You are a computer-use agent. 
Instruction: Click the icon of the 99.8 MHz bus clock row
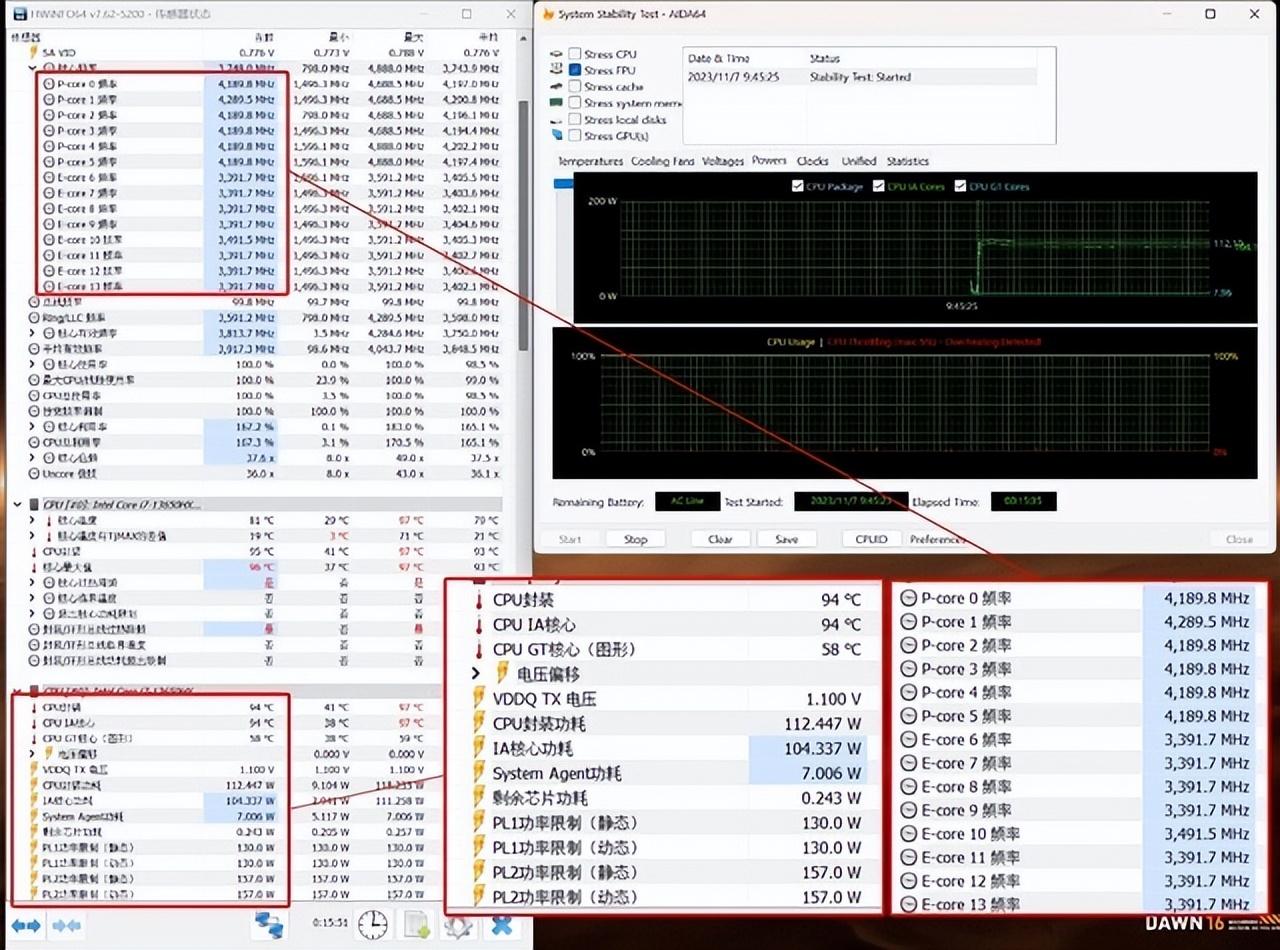click(35, 302)
